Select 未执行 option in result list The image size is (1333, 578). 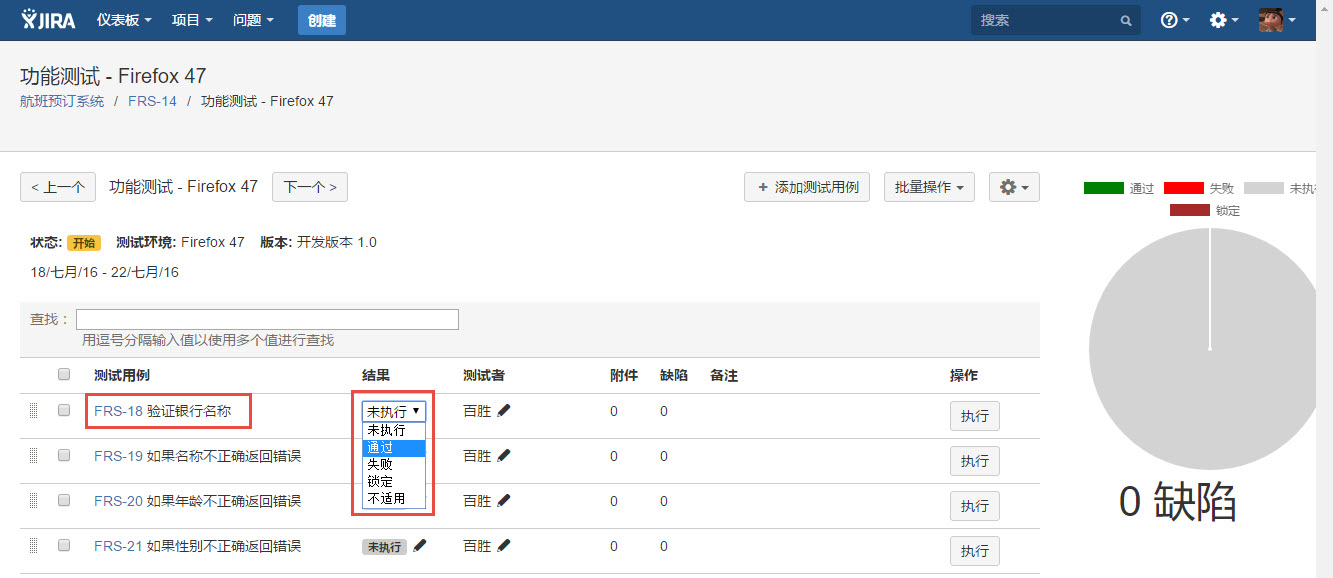click(394, 430)
